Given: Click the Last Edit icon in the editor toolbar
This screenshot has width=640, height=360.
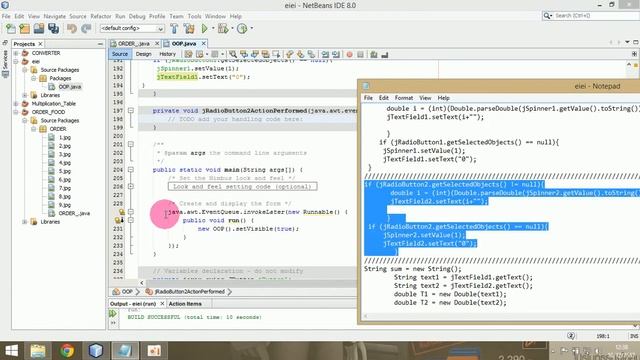Looking at the screenshot, I should 189,54.
